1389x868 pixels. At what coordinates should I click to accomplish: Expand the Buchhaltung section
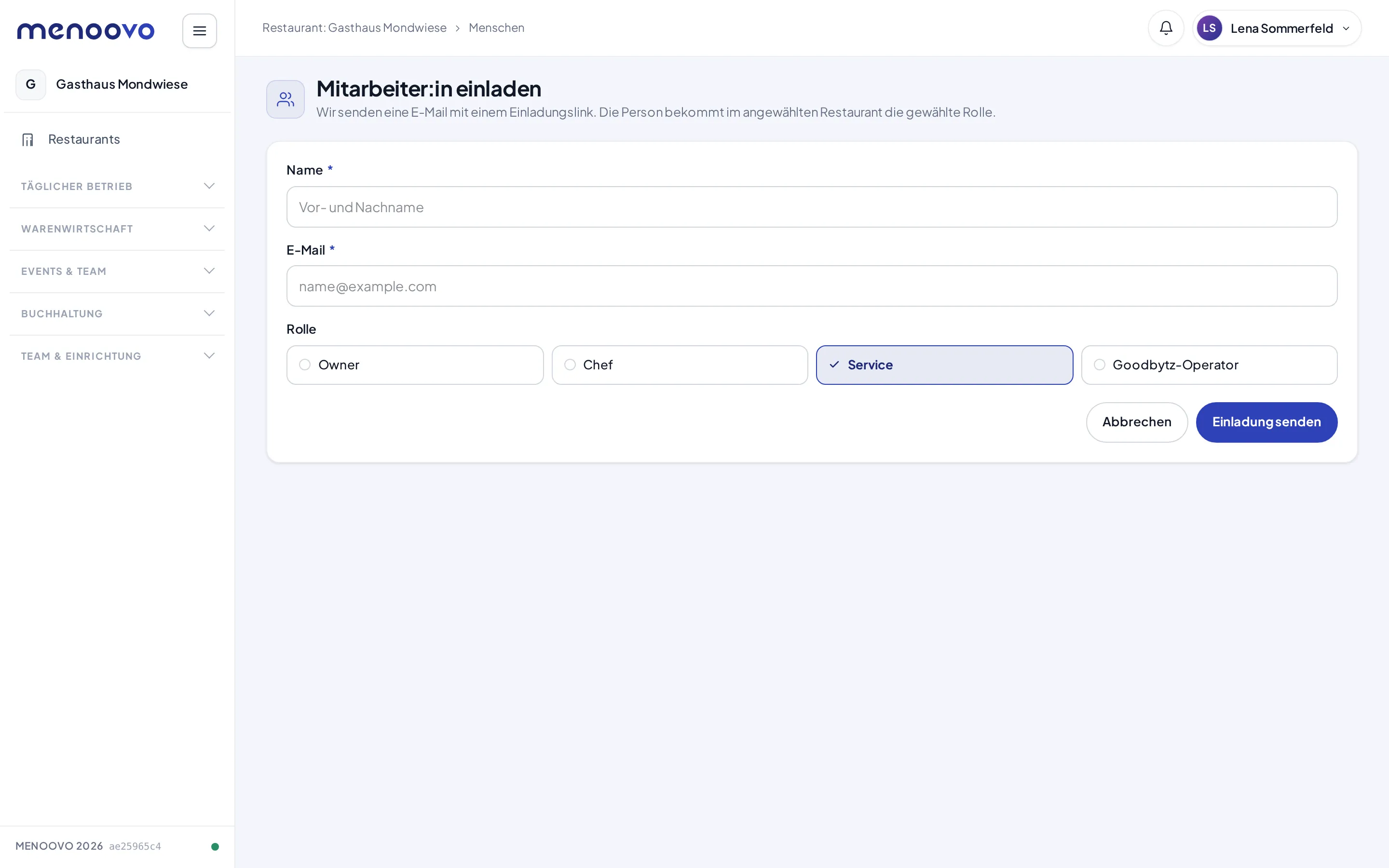click(x=117, y=313)
